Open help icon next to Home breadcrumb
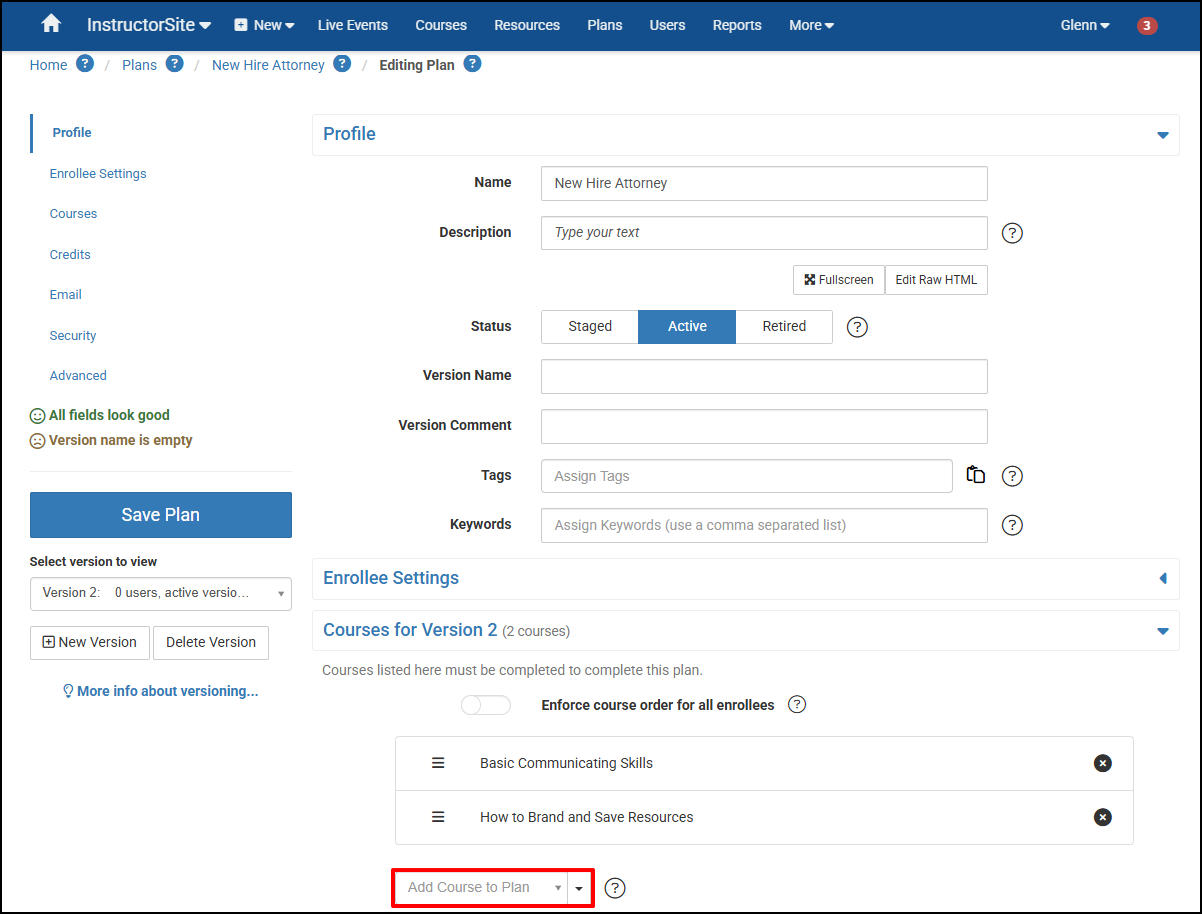Screen dimensions: 1202x914 pos(85,64)
